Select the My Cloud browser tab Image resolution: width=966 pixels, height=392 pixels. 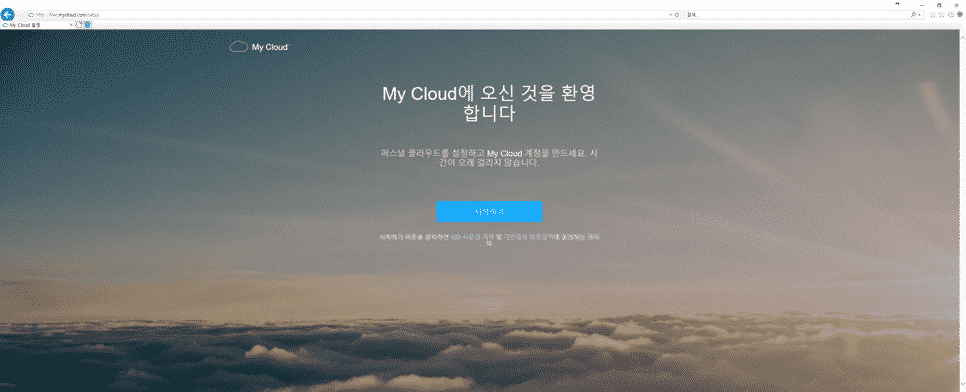[36, 25]
